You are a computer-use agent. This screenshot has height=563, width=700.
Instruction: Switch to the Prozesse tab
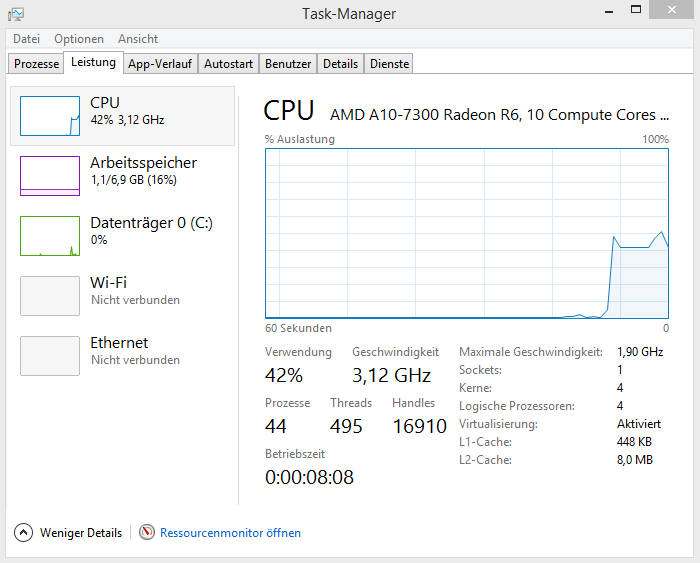tap(37, 64)
